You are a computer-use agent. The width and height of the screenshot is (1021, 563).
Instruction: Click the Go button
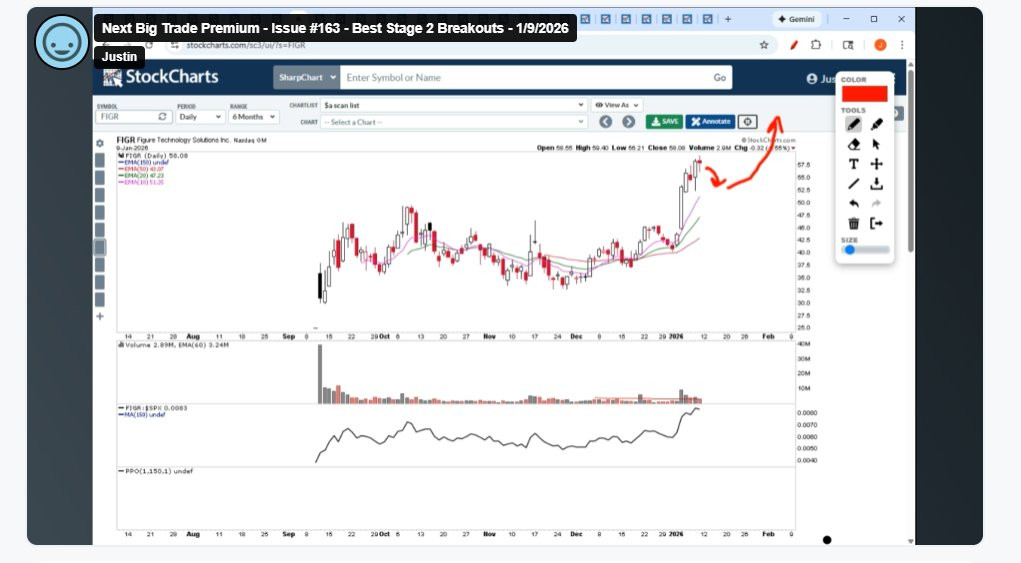[x=720, y=77]
